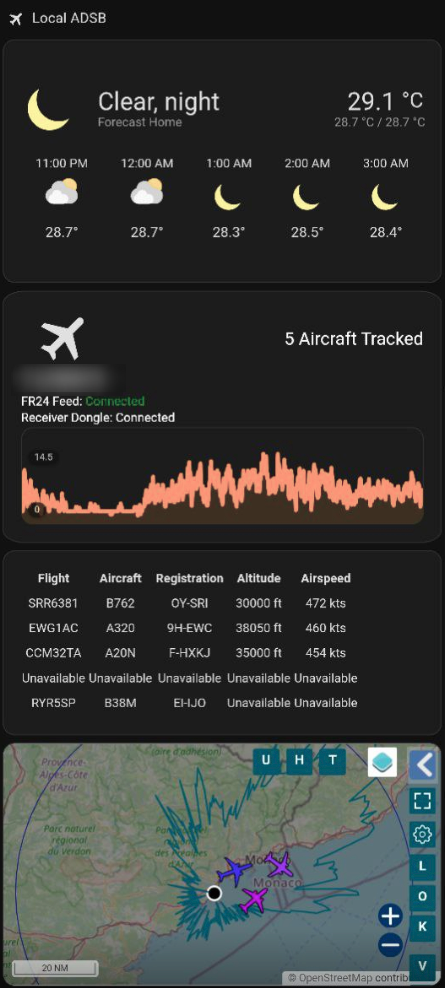Expand sidebar with the left chevron

(422, 766)
